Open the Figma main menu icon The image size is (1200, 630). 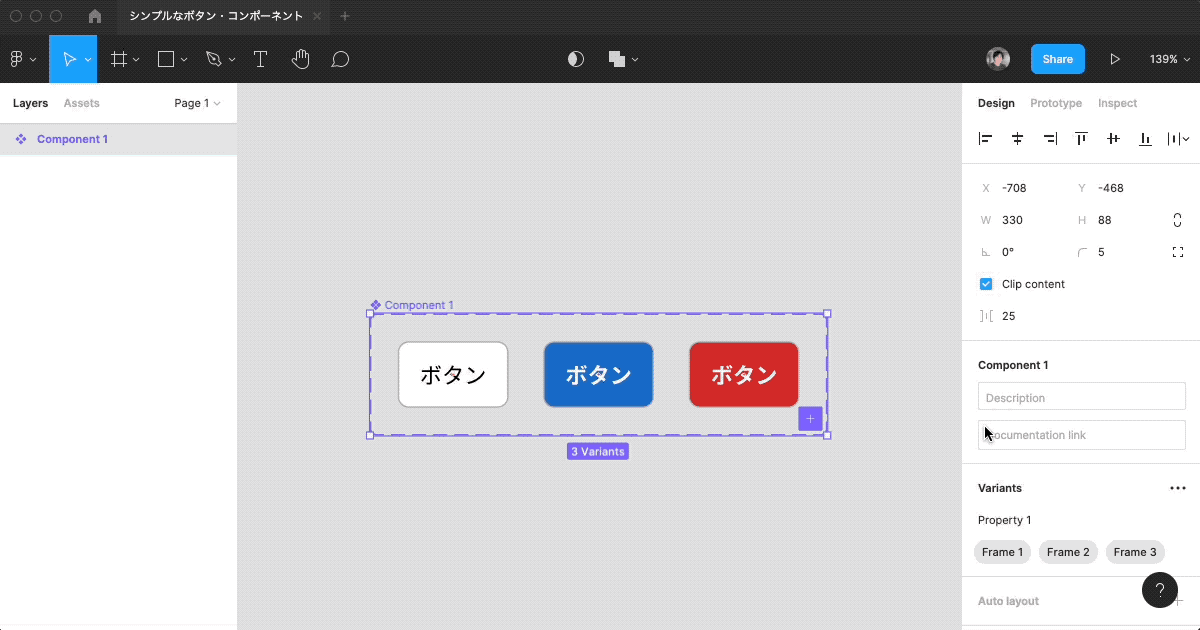[x=17, y=59]
